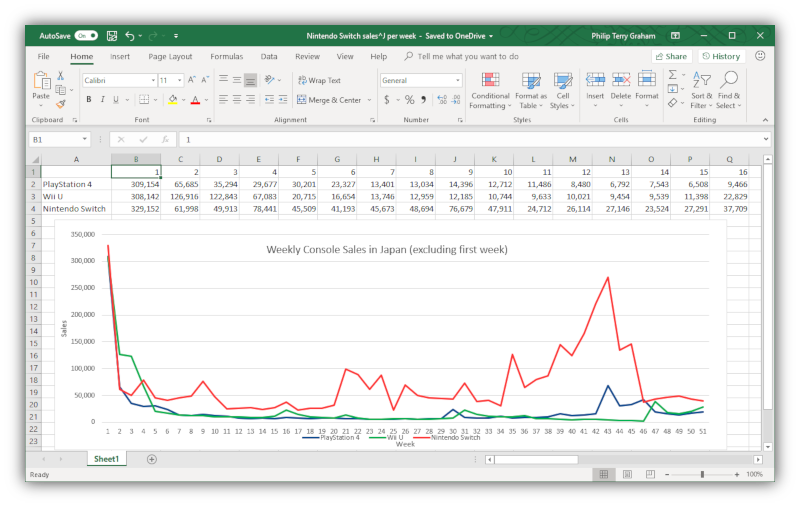Toggle Align Left horizontal alignment
This screenshot has width=800, height=507.
223,99
